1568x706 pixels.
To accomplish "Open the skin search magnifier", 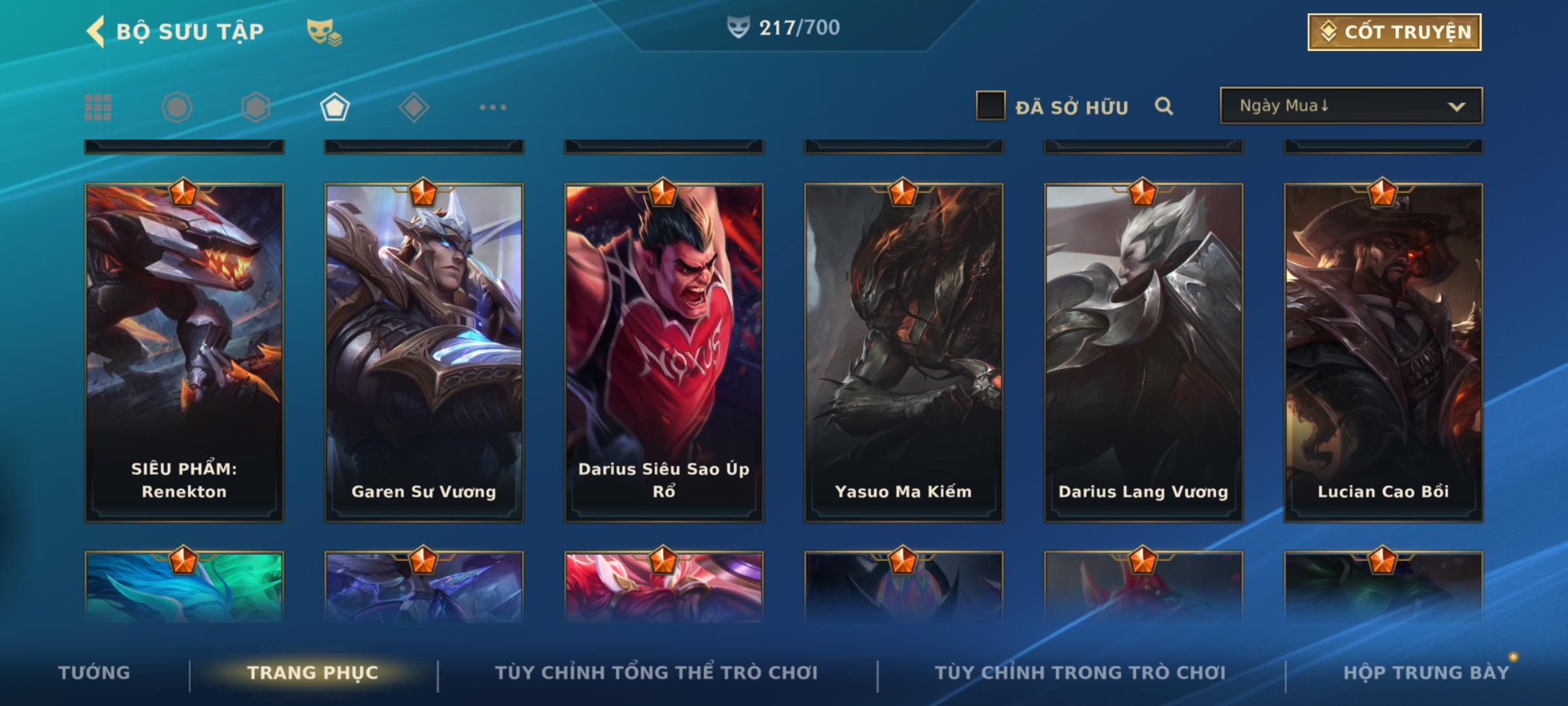I will click(1164, 106).
